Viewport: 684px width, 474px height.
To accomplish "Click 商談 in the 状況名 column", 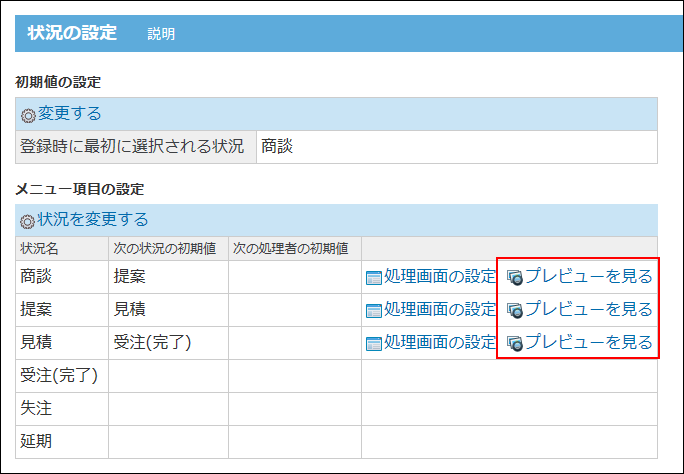I will tap(36, 276).
